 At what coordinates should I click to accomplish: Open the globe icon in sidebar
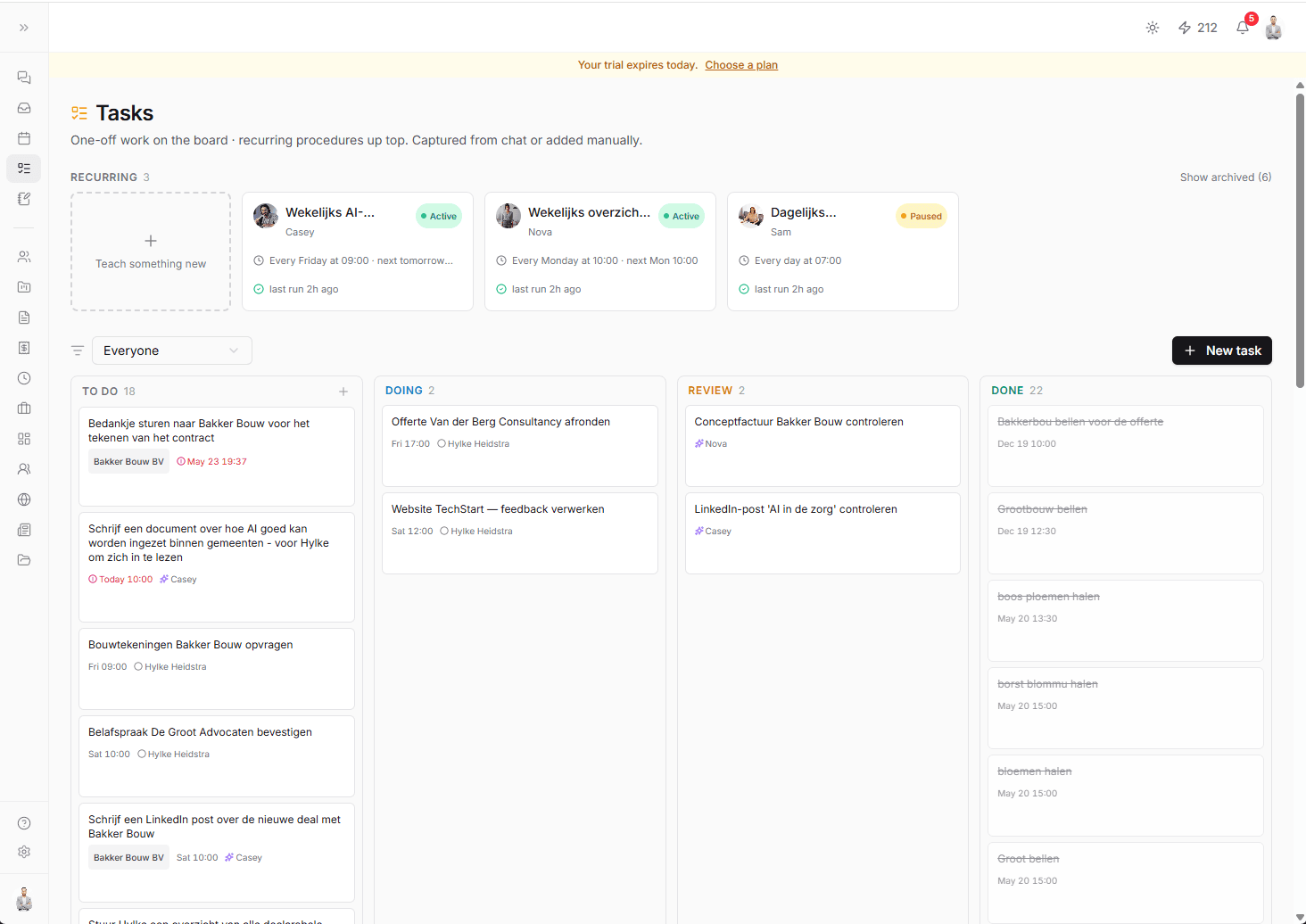(24, 499)
